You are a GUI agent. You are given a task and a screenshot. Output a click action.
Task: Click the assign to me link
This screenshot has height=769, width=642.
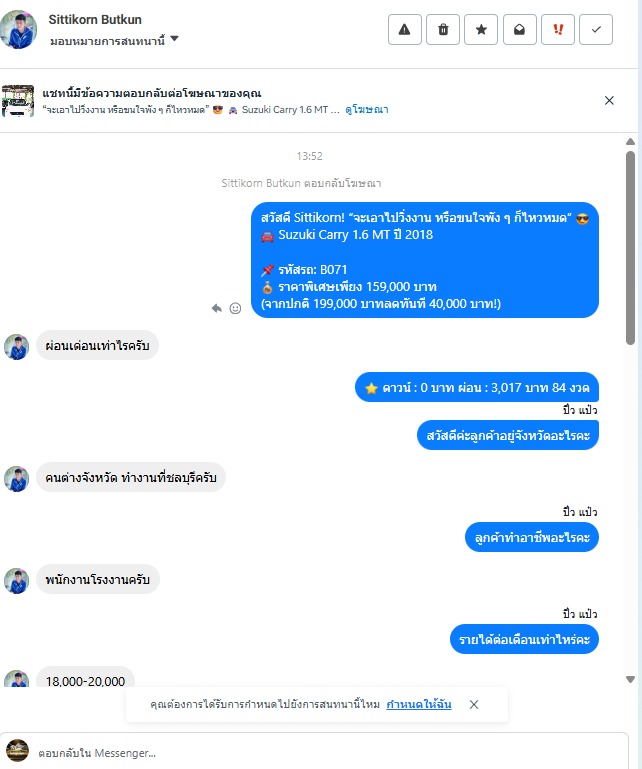pos(419,704)
